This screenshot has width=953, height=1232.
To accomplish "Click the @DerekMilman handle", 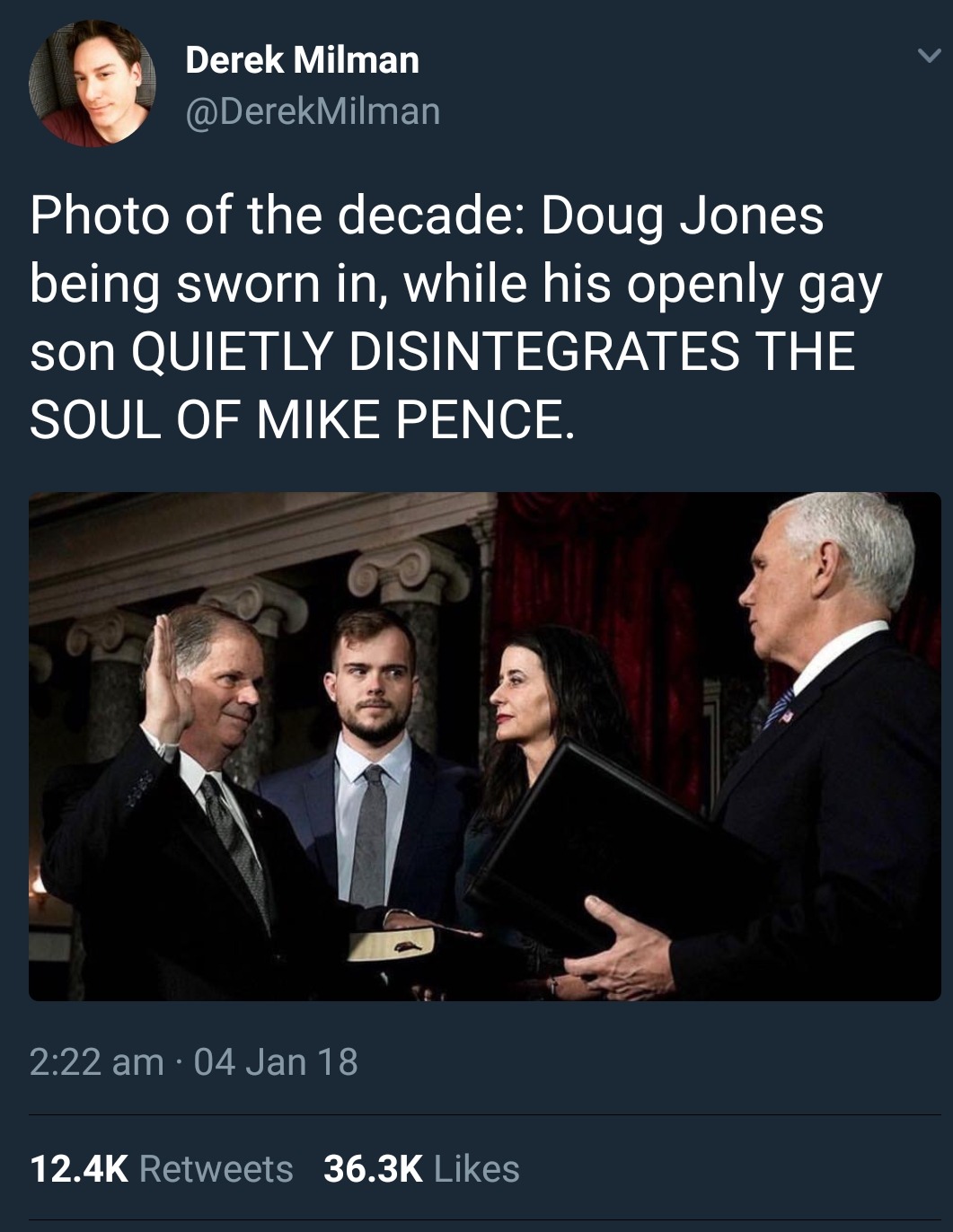I will click(x=313, y=111).
